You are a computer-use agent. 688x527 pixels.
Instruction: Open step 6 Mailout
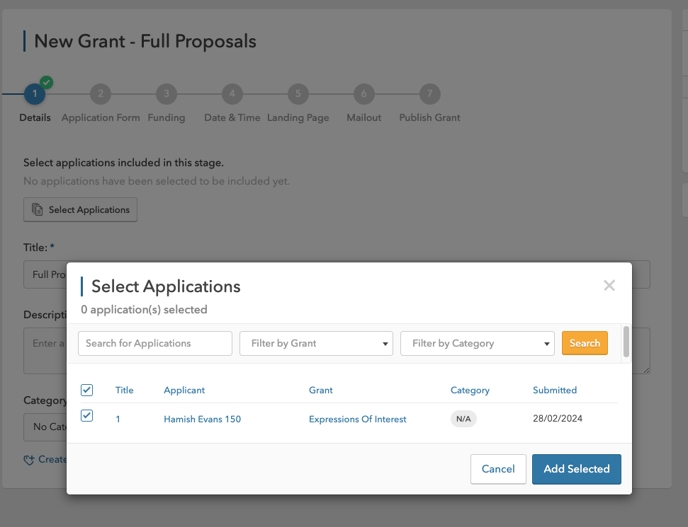[x=364, y=95]
